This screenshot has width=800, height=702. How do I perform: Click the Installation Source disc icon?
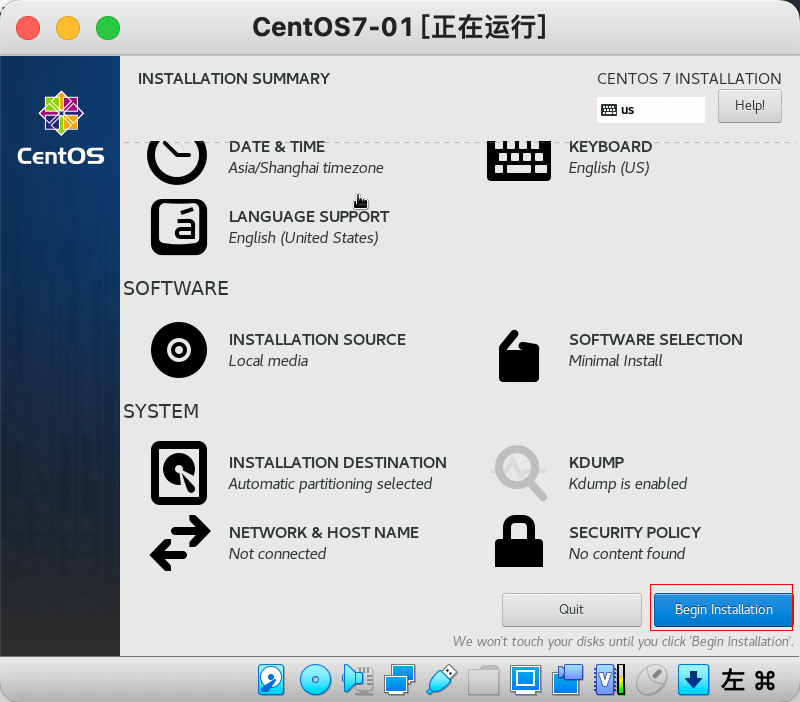coord(179,350)
